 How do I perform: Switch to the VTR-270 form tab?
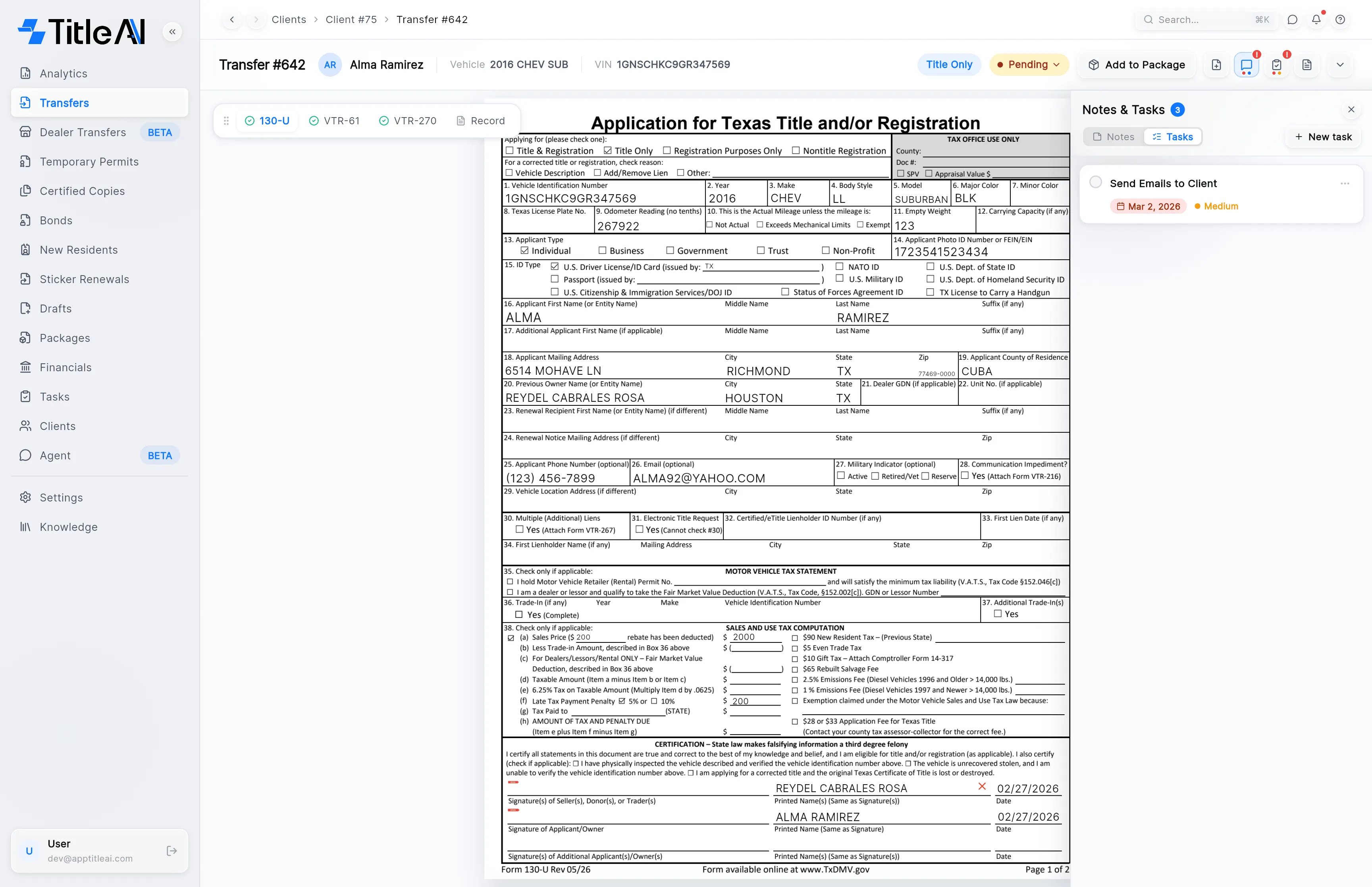point(408,121)
